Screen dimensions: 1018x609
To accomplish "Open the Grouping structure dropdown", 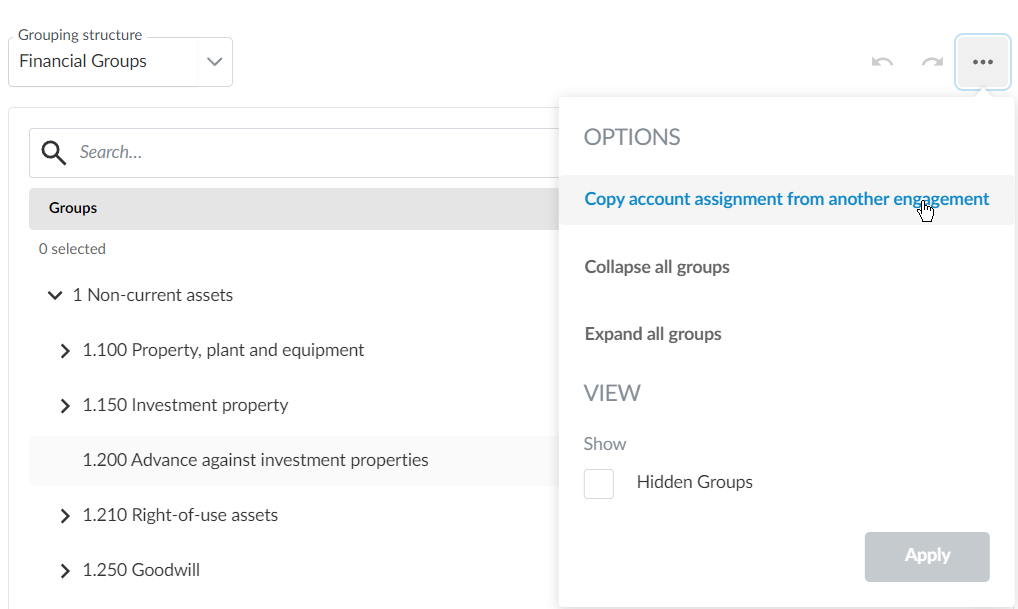I will 214,61.
